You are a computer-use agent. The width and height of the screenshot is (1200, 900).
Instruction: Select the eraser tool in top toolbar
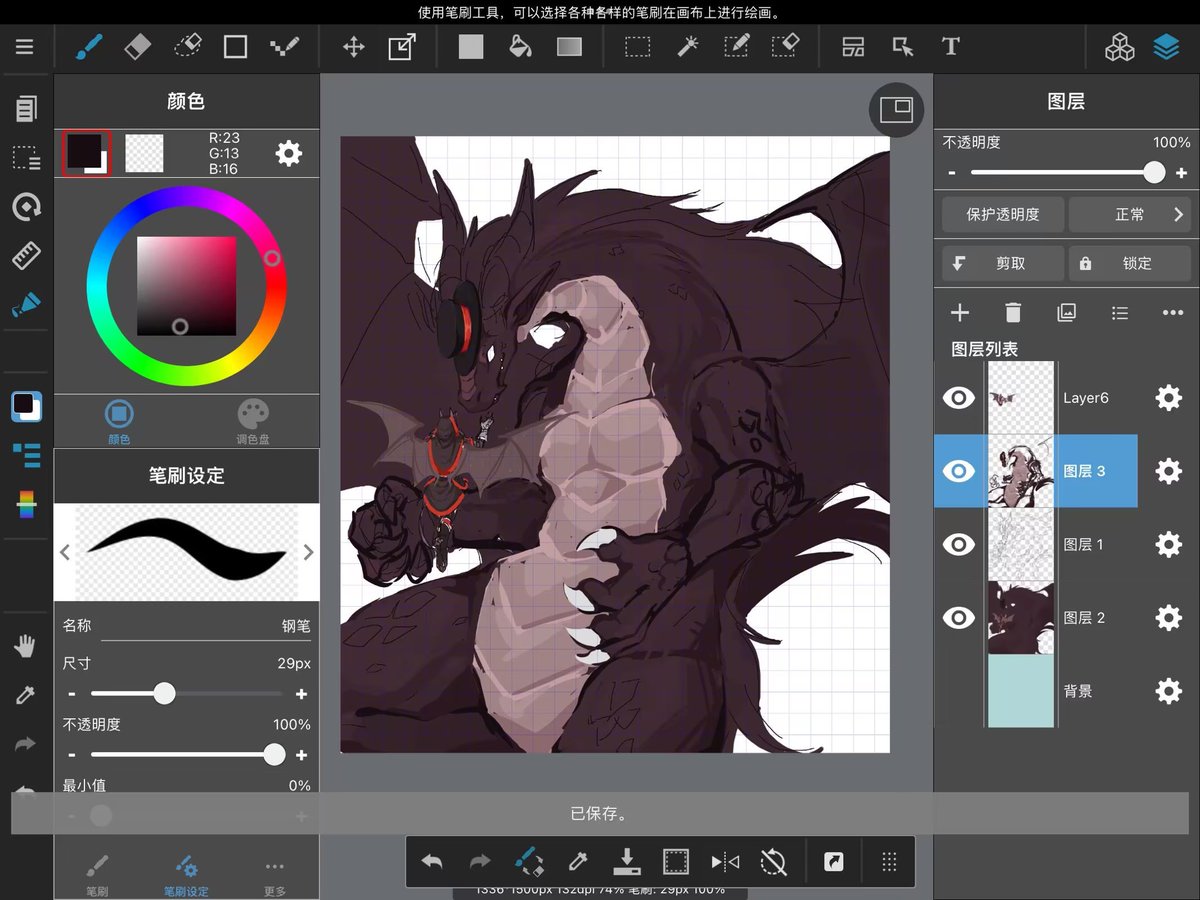click(x=138, y=47)
